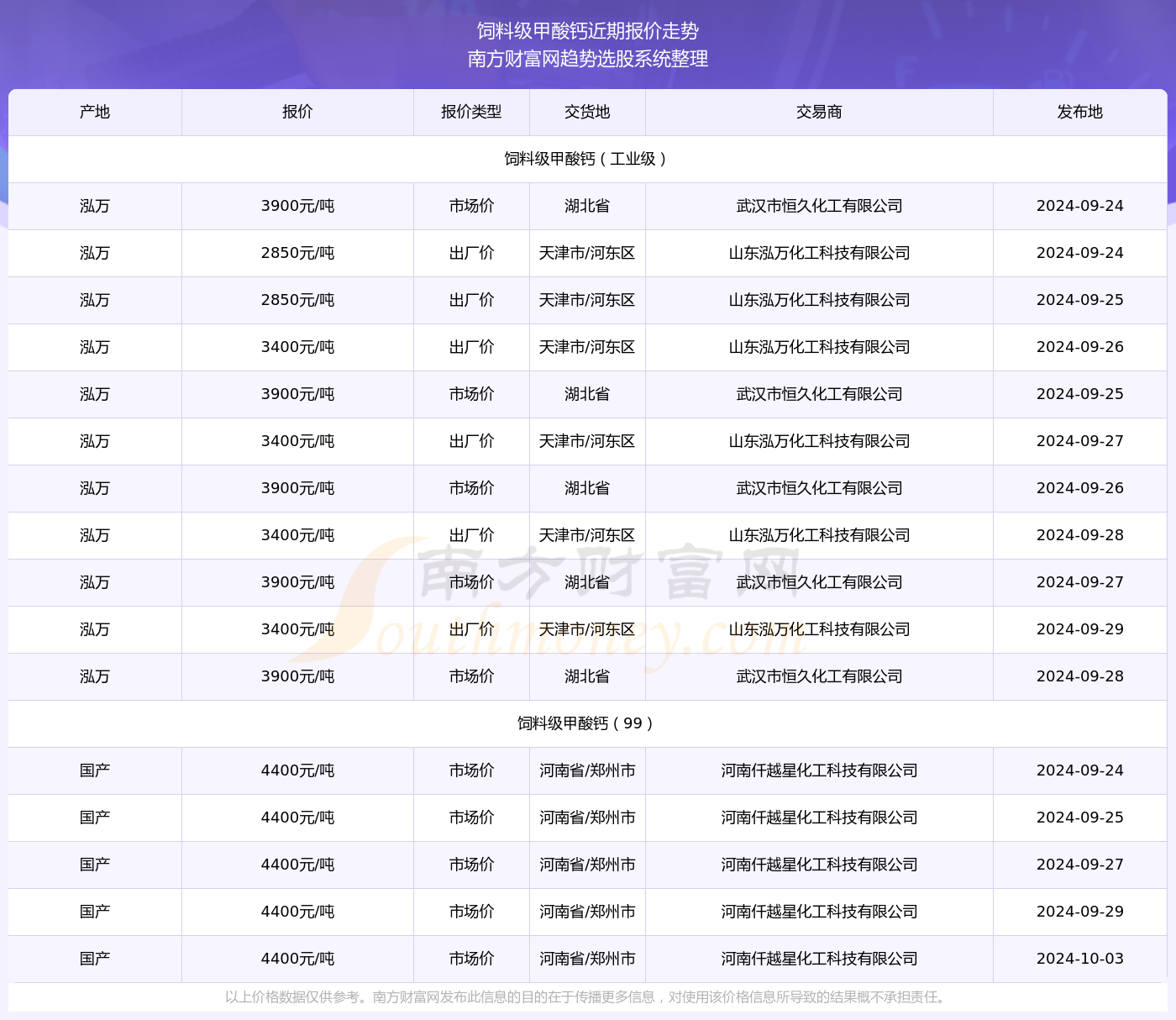Click date 2024-09-24 in the 河南仟越星 row
1176x1020 pixels.
[1080, 770]
